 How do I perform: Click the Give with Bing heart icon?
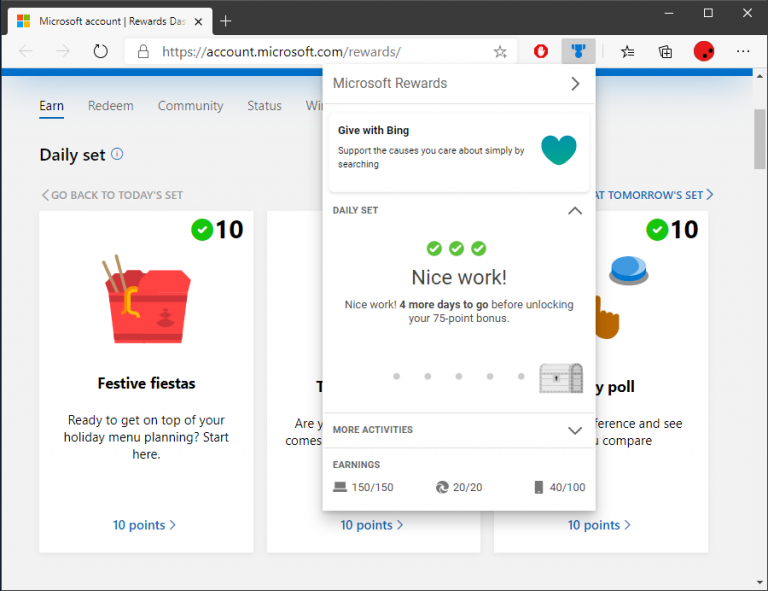(x=559, y=150)
